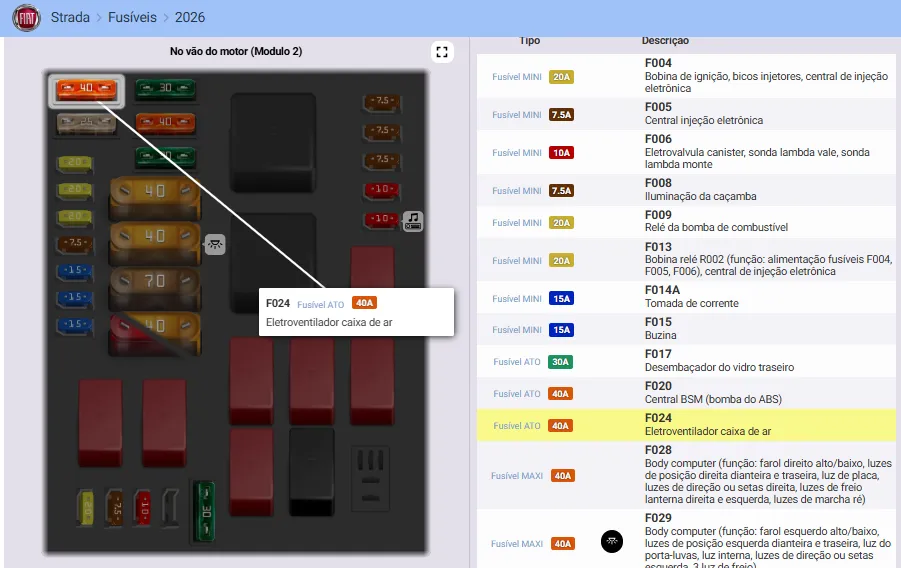Open the F004 ignition coil row
Viewport: 901px width, 568px height.
pos(686,76)
